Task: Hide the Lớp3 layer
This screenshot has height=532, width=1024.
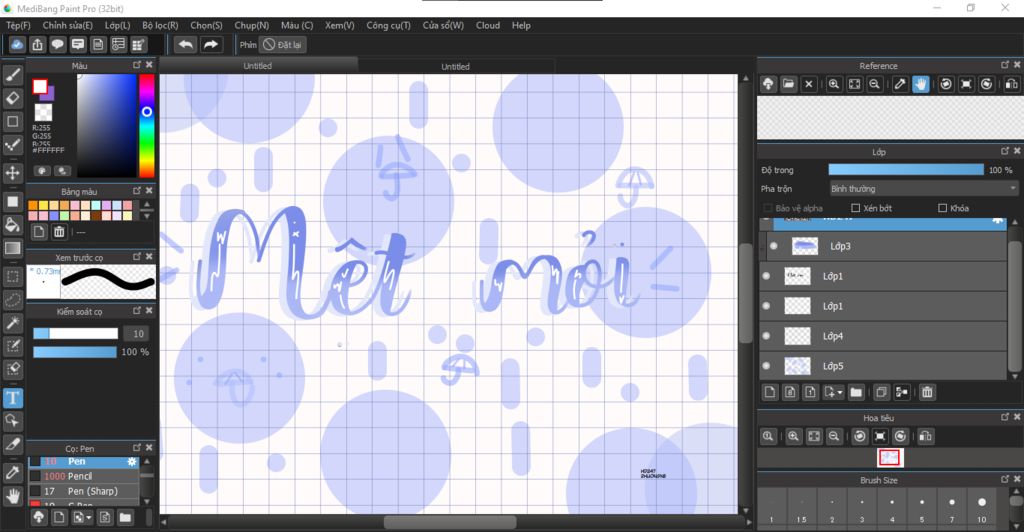Action: pos(774,246)
